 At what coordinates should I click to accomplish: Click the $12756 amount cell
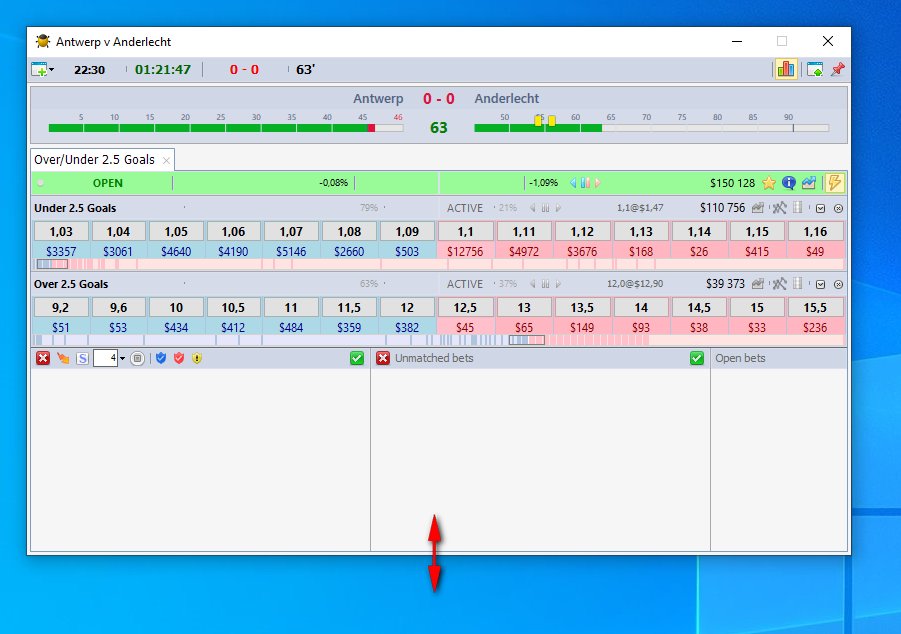(x=465, y=251)
